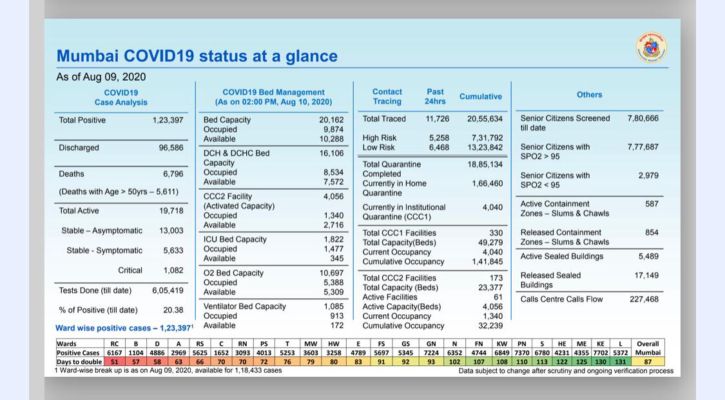The image size is (725, 400).
Task: Click the 'Mumbai COVID19 status at a glance' title
Action: pyautogui.click(x=197, y=56)
